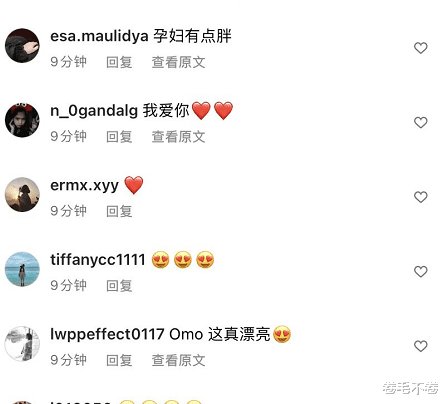Screen dimensions: 446x404
Task: Reply (回复) to ermx.xyy's comment
Action: click(x=119, y=211)
